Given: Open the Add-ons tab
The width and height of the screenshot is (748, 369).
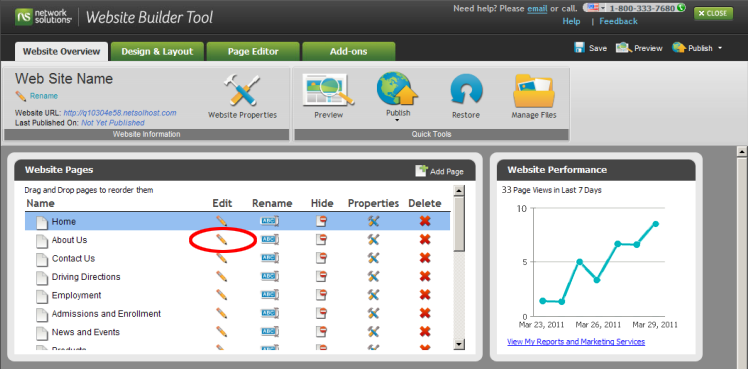Looking at the screenshot, I should (349, 51).
